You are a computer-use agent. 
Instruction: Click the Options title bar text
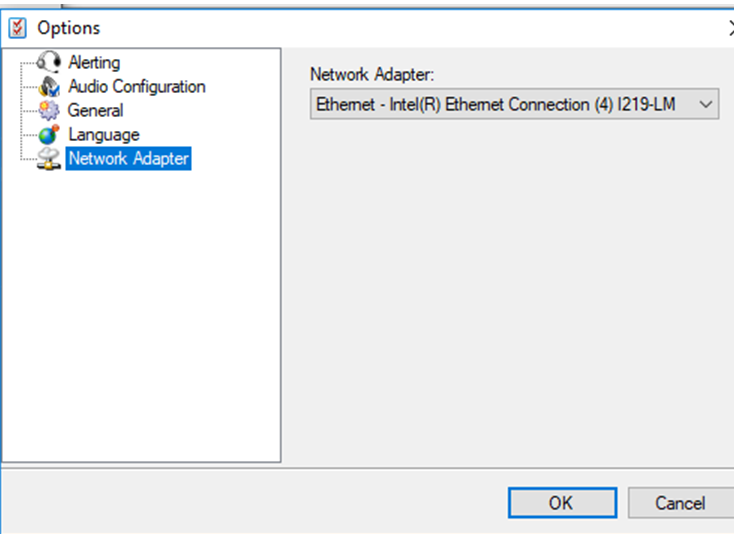click(x=69, y=28)
